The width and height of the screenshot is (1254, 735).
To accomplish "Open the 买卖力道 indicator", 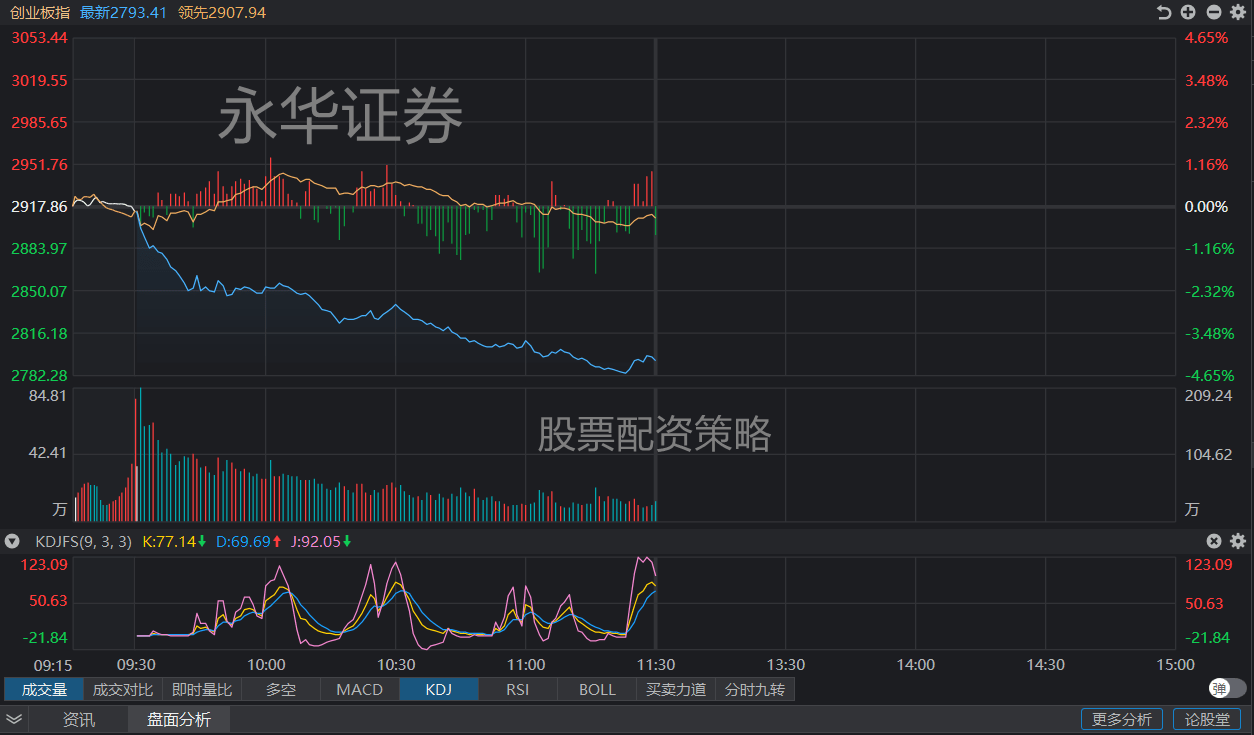I will point(676,689).
